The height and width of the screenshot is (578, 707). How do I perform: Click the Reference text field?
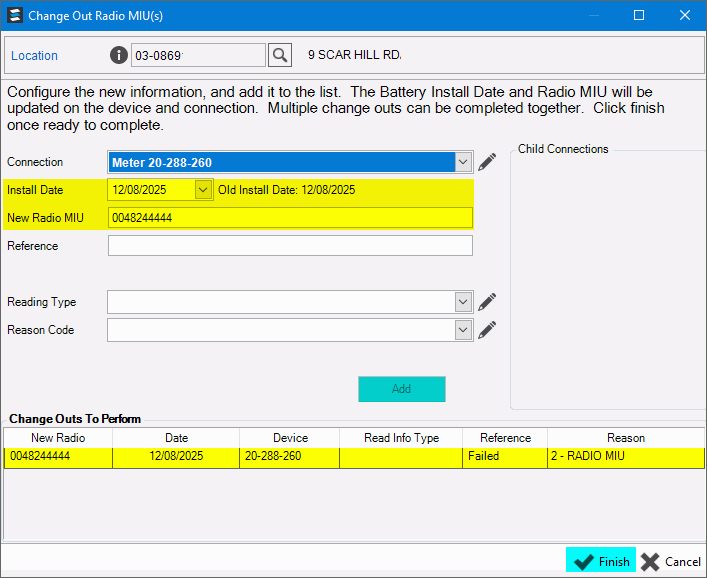[290, 246]
